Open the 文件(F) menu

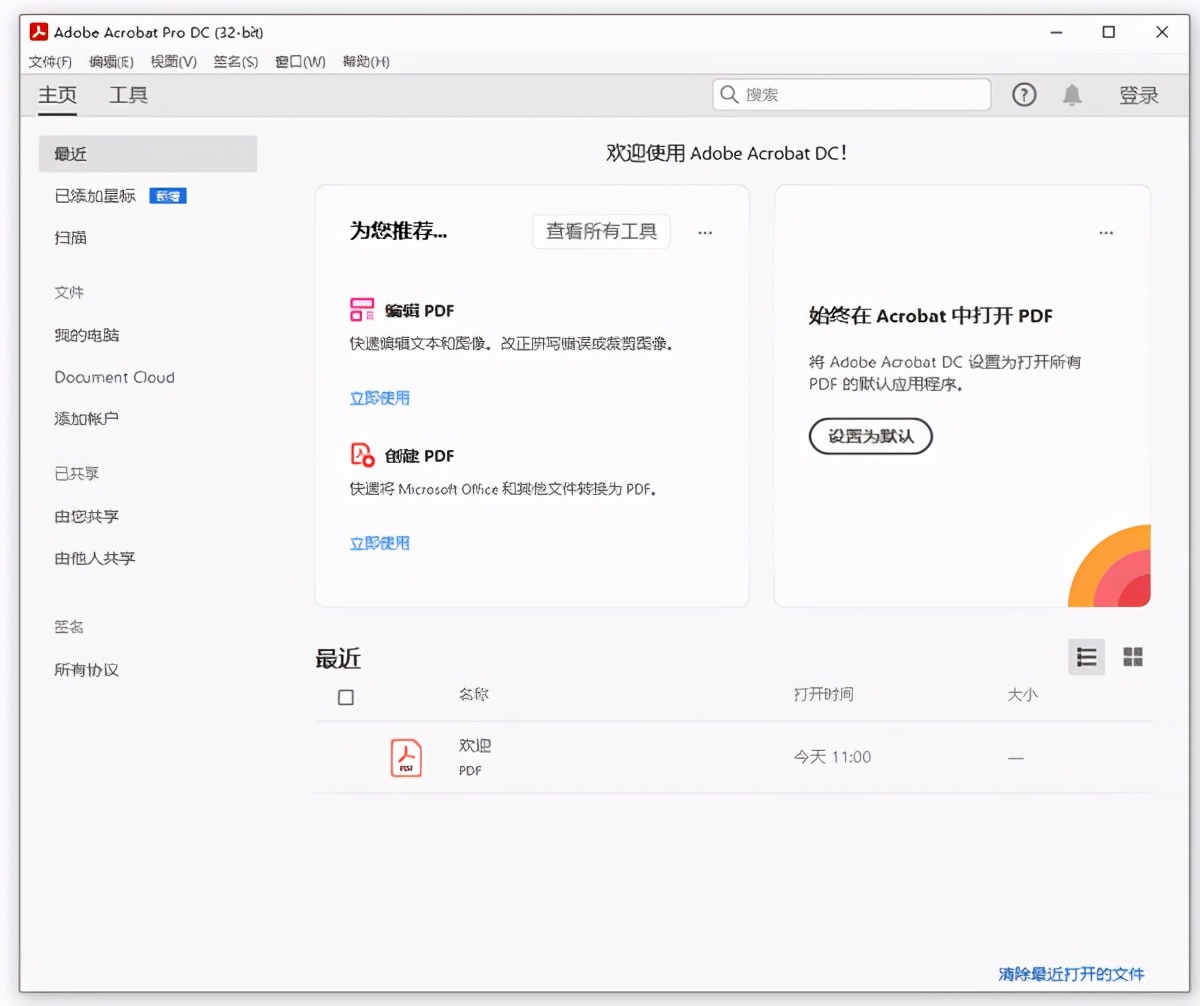coord(49,61)
